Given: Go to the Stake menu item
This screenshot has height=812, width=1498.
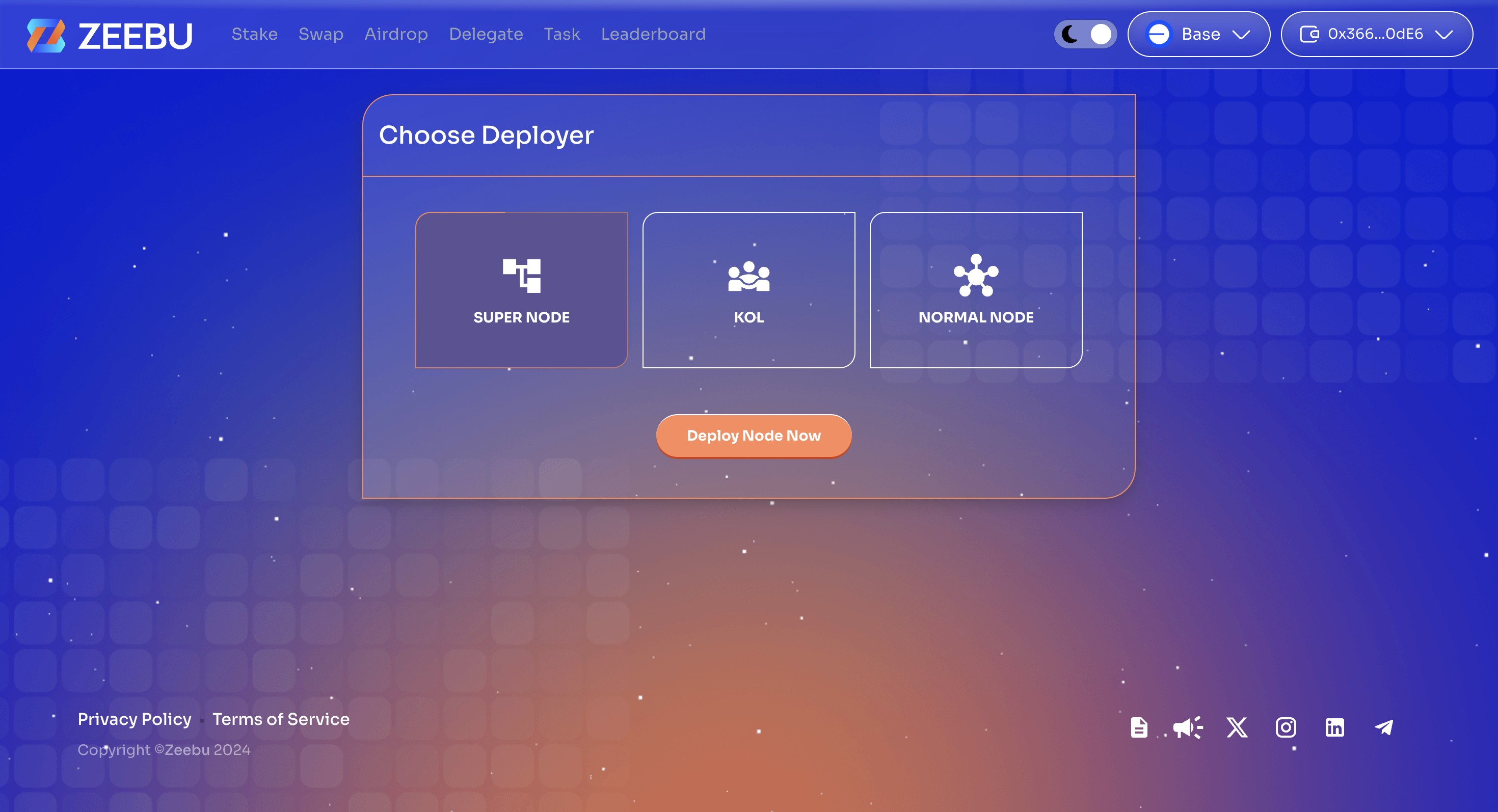Looking at the screenshot, I should 254,34.
